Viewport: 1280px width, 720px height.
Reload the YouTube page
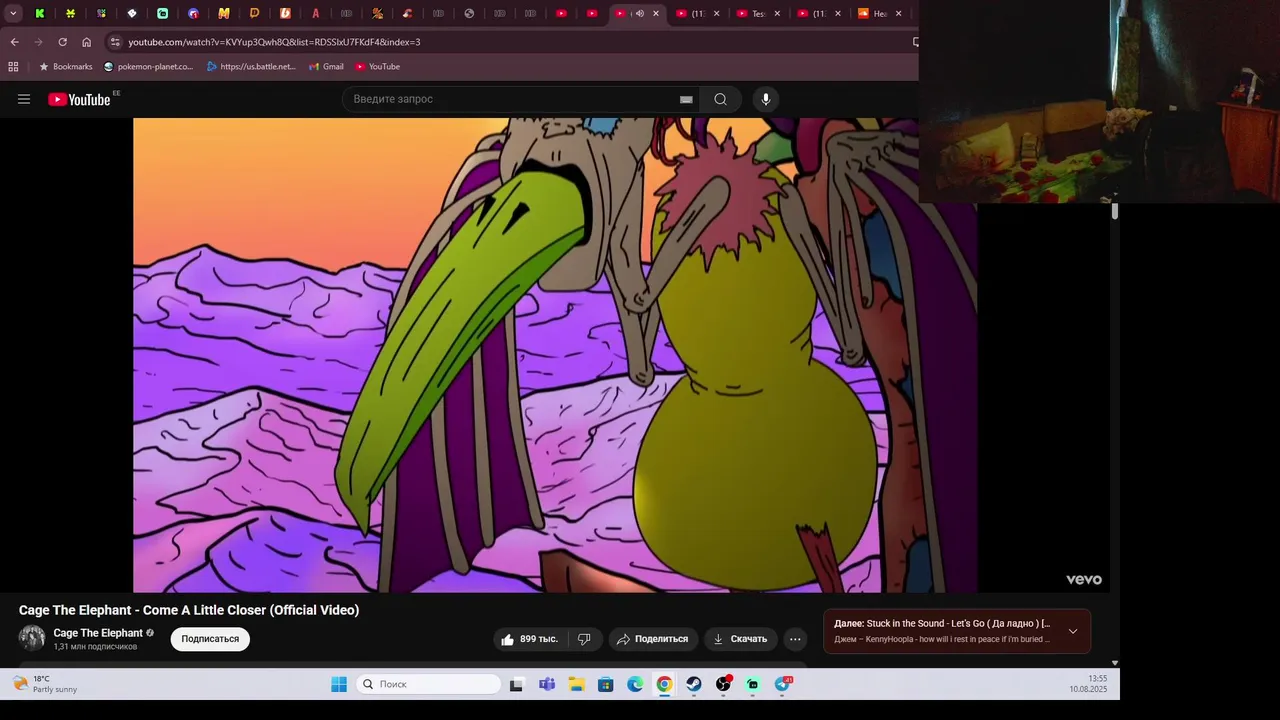click(x=62, y=42)
